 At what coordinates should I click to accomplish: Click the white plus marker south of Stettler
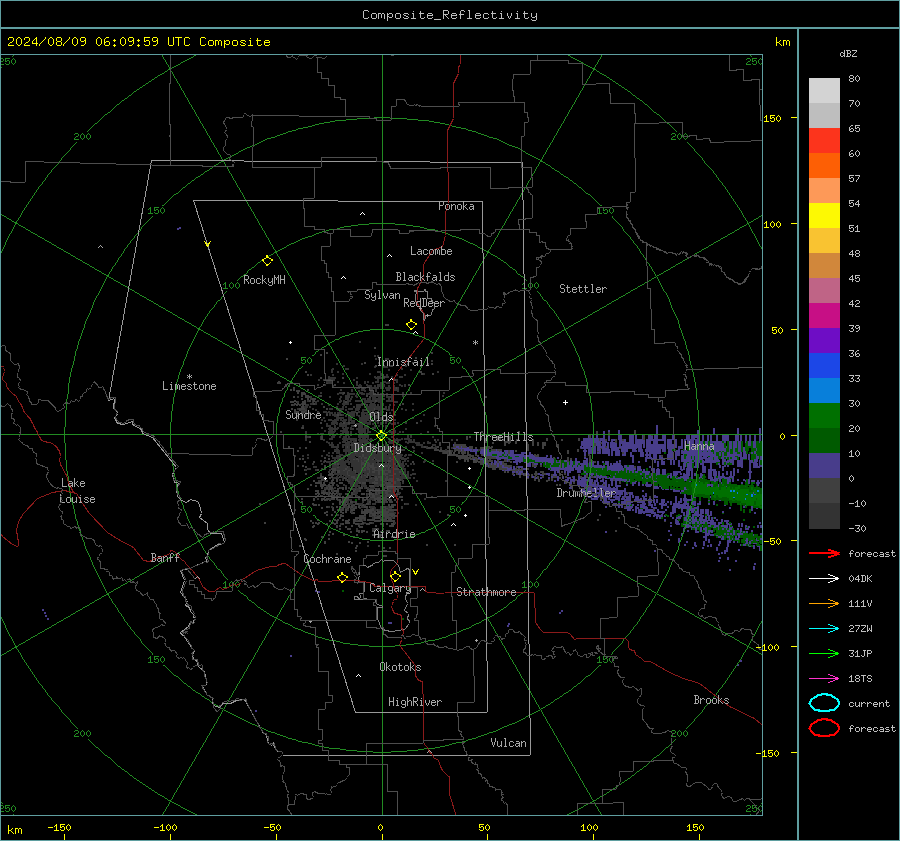(565, 402)
